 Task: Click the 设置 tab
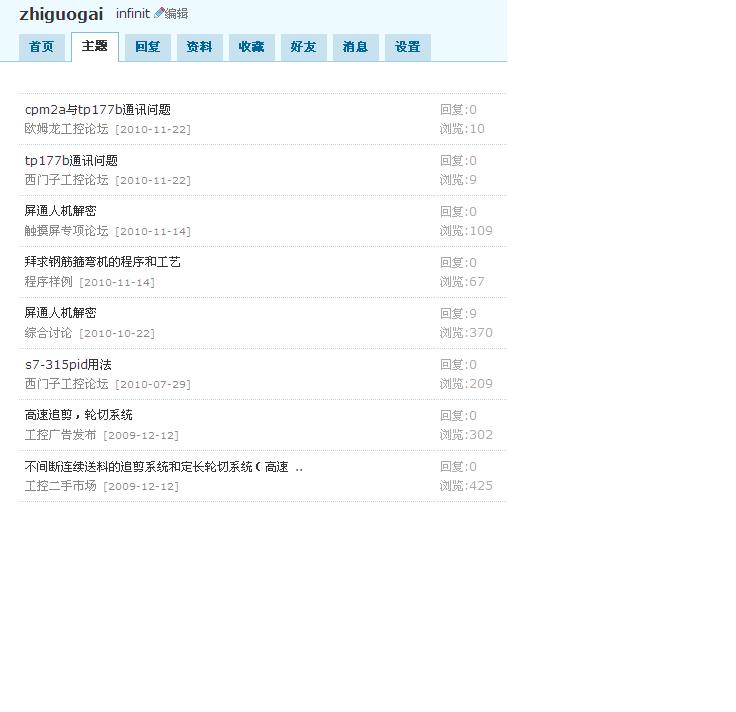coord(408,47)
